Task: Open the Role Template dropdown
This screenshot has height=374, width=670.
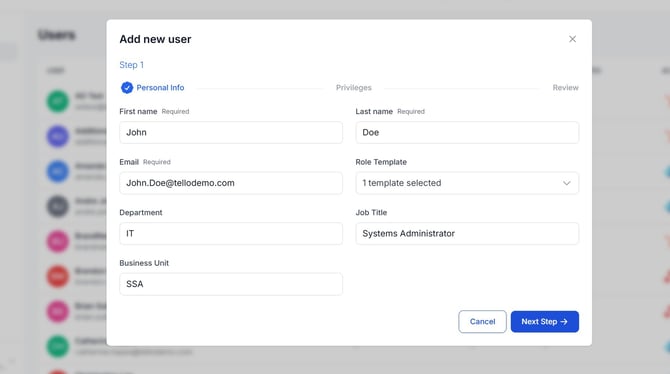Action: pos(467,183)
